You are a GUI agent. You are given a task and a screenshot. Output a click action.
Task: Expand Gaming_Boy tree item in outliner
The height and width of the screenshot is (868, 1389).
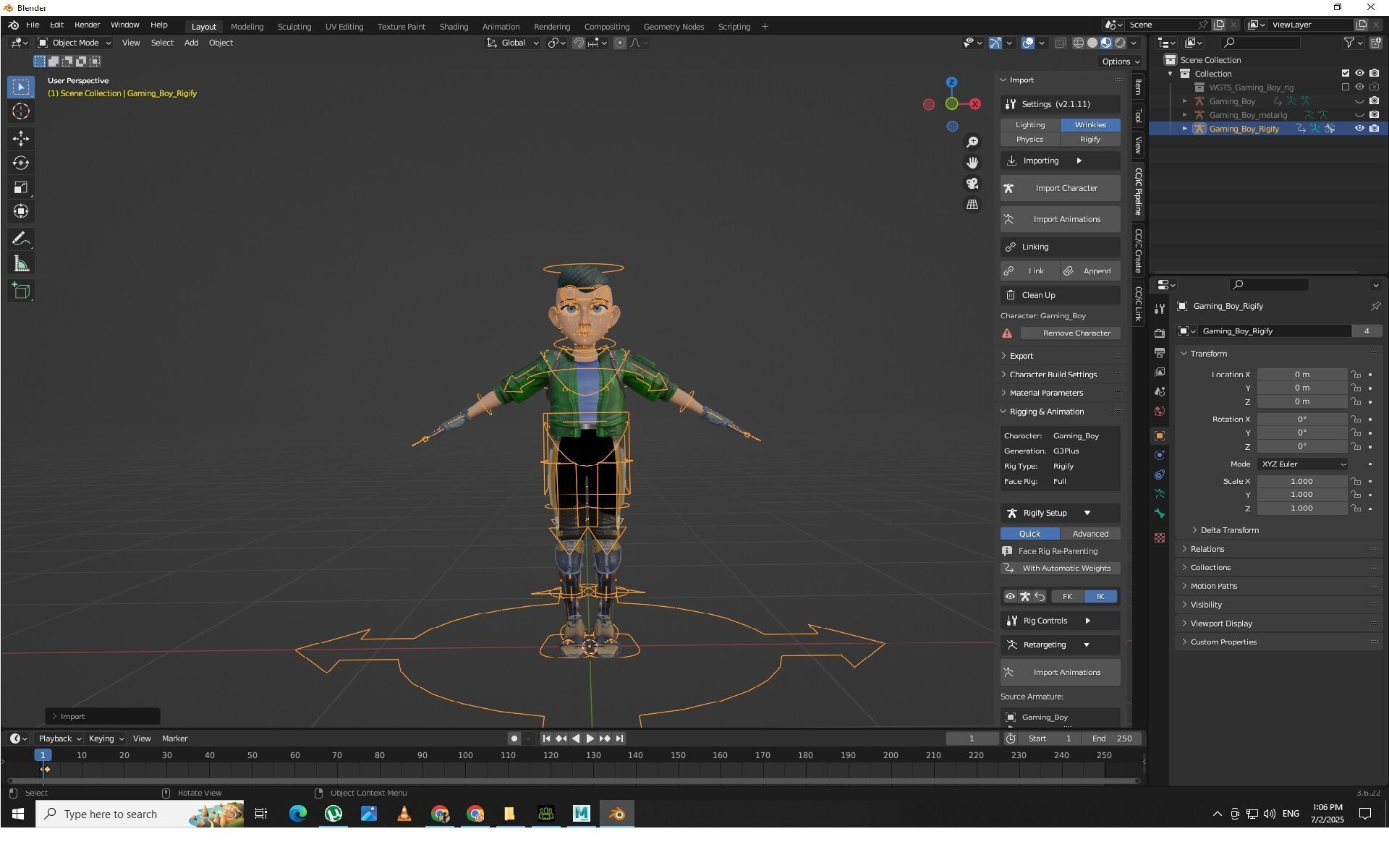pos(1184,101)
